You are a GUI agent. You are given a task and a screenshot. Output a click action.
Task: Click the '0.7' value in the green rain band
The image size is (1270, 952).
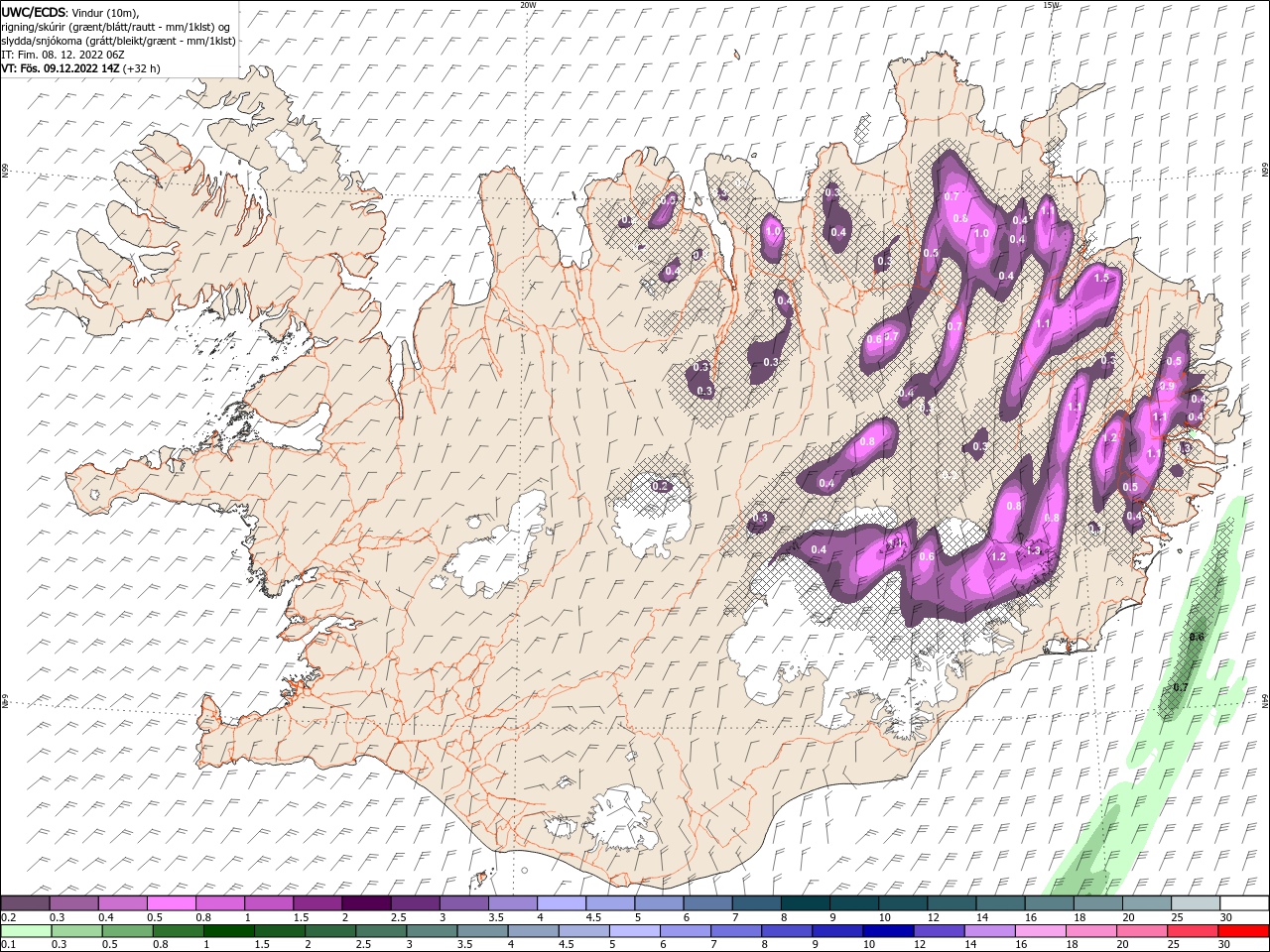[1181, 687]
